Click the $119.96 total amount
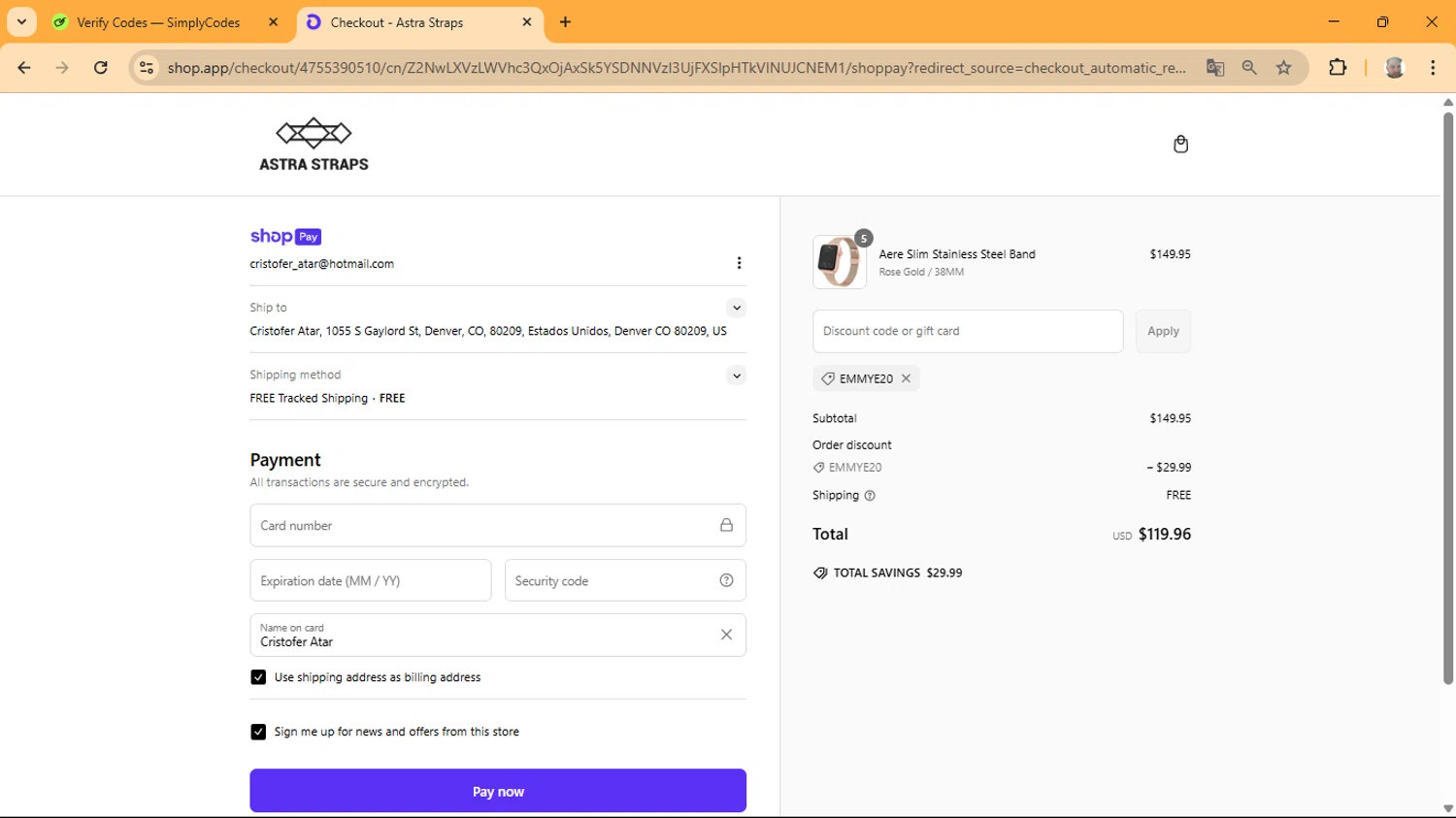This screenshot has height=818, width=1456. [1164, 534]
